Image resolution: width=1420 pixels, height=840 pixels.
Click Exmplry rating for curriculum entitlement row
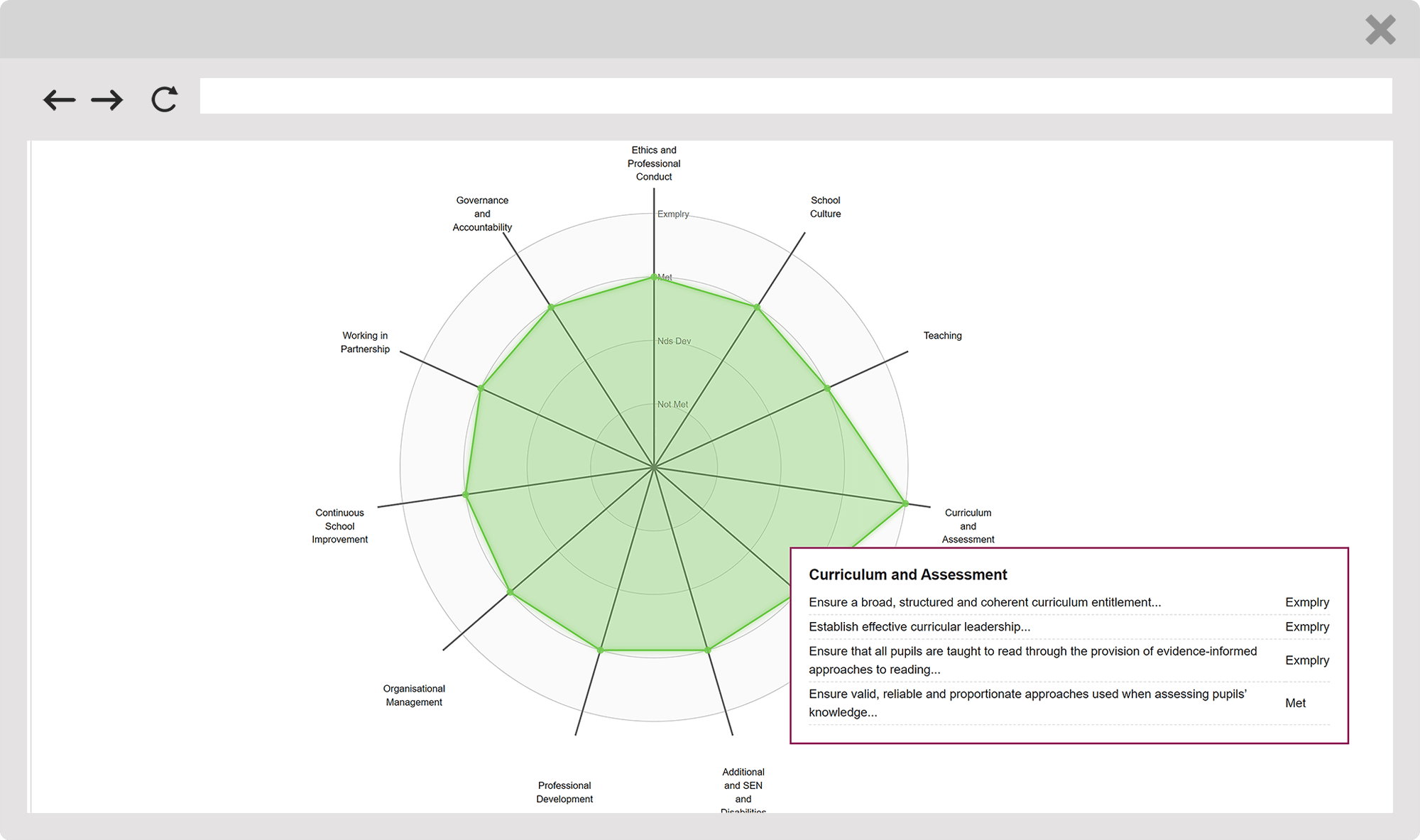[1307, 602]
